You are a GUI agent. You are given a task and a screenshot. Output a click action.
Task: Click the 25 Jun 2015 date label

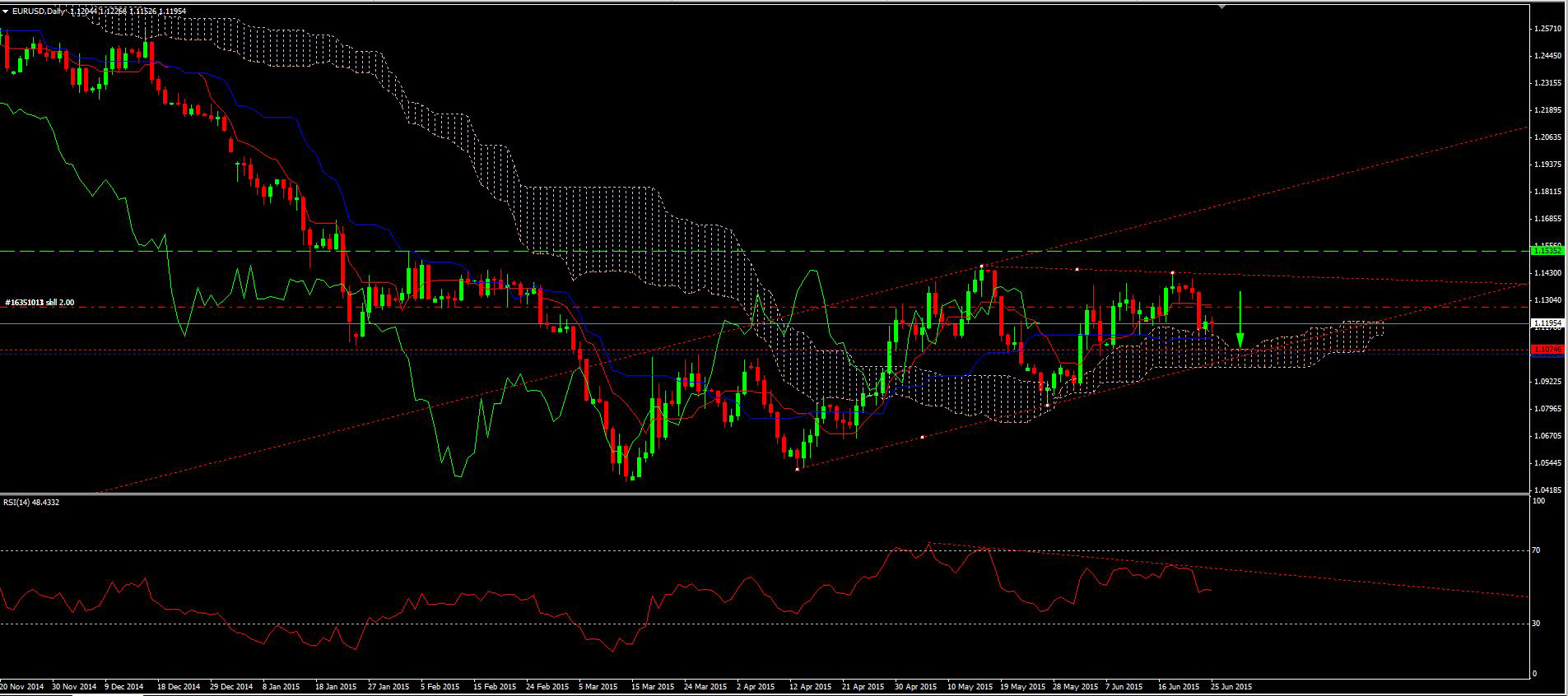(x=1231, y=686)
